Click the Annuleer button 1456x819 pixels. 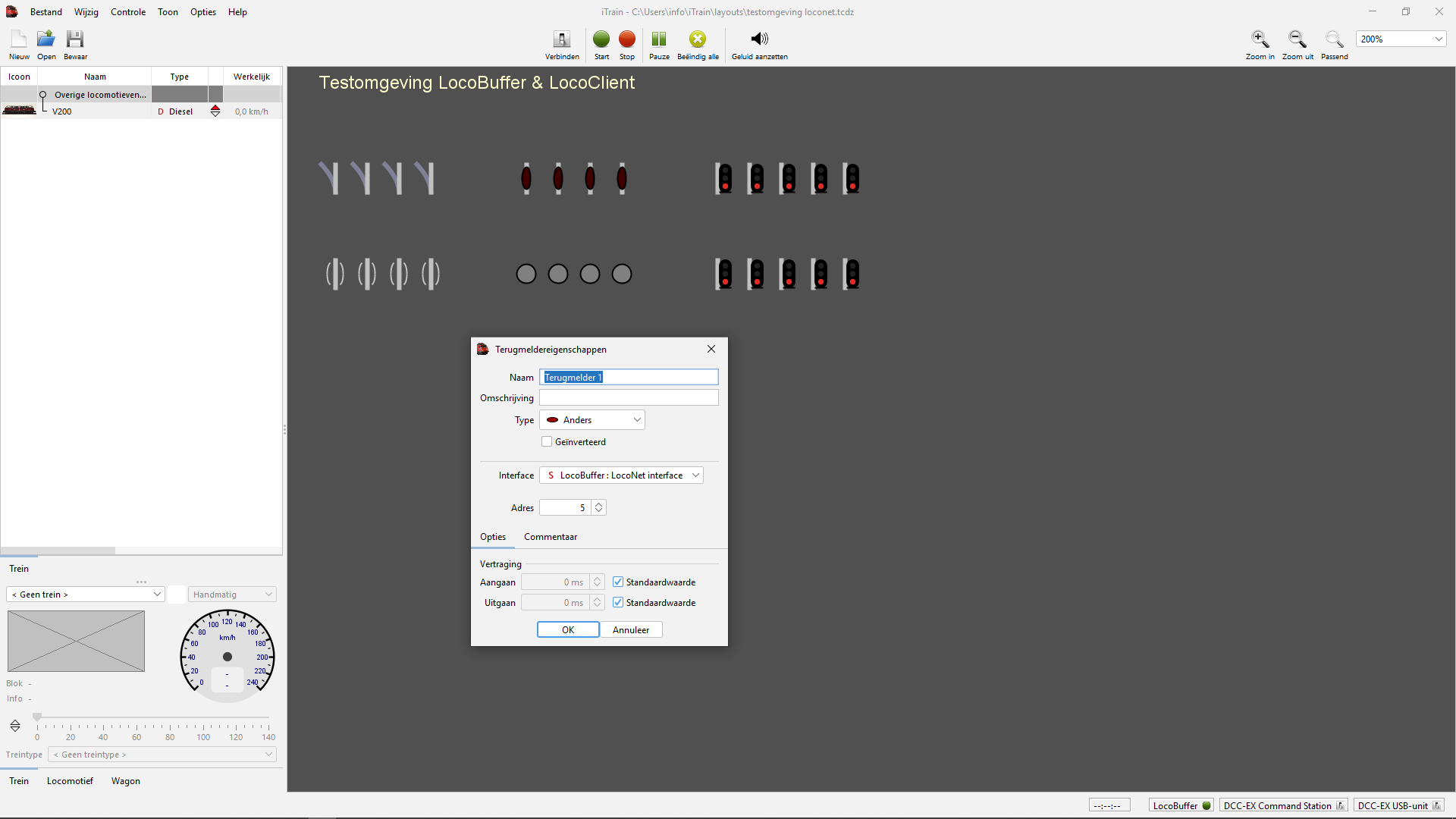[631, 630]
